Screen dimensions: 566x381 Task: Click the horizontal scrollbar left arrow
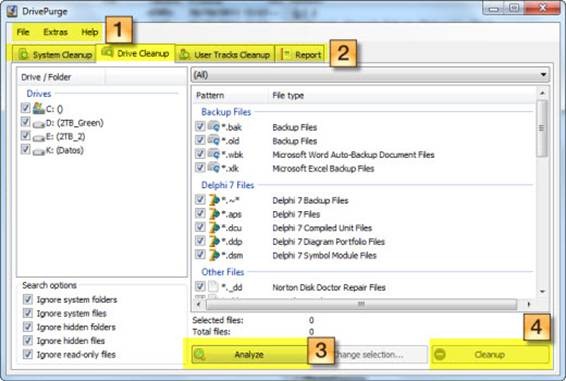click(198, 304)
